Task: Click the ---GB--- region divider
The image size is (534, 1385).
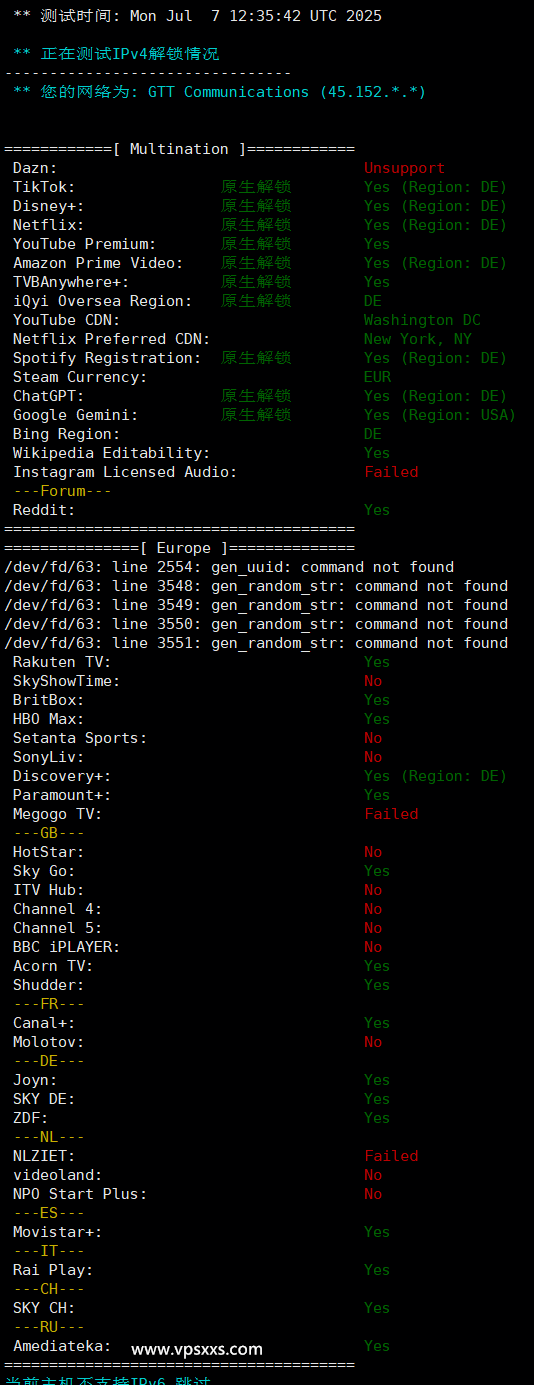Action: pos(49,833)
